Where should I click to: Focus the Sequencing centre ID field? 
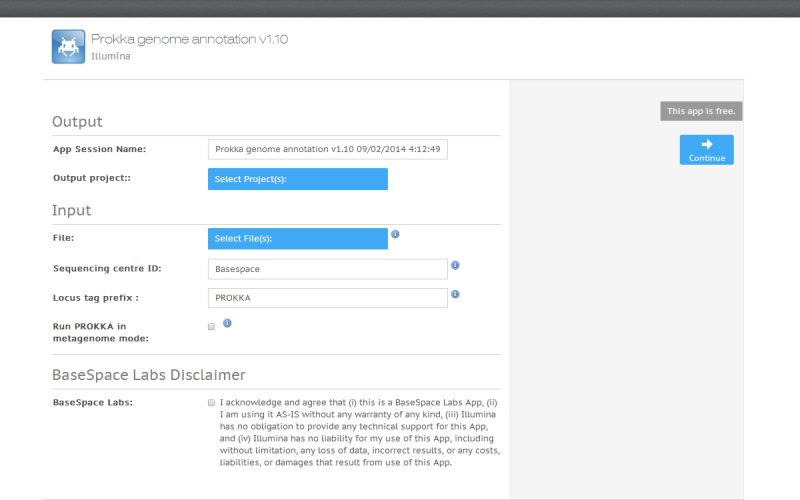(x=327, y=269)
